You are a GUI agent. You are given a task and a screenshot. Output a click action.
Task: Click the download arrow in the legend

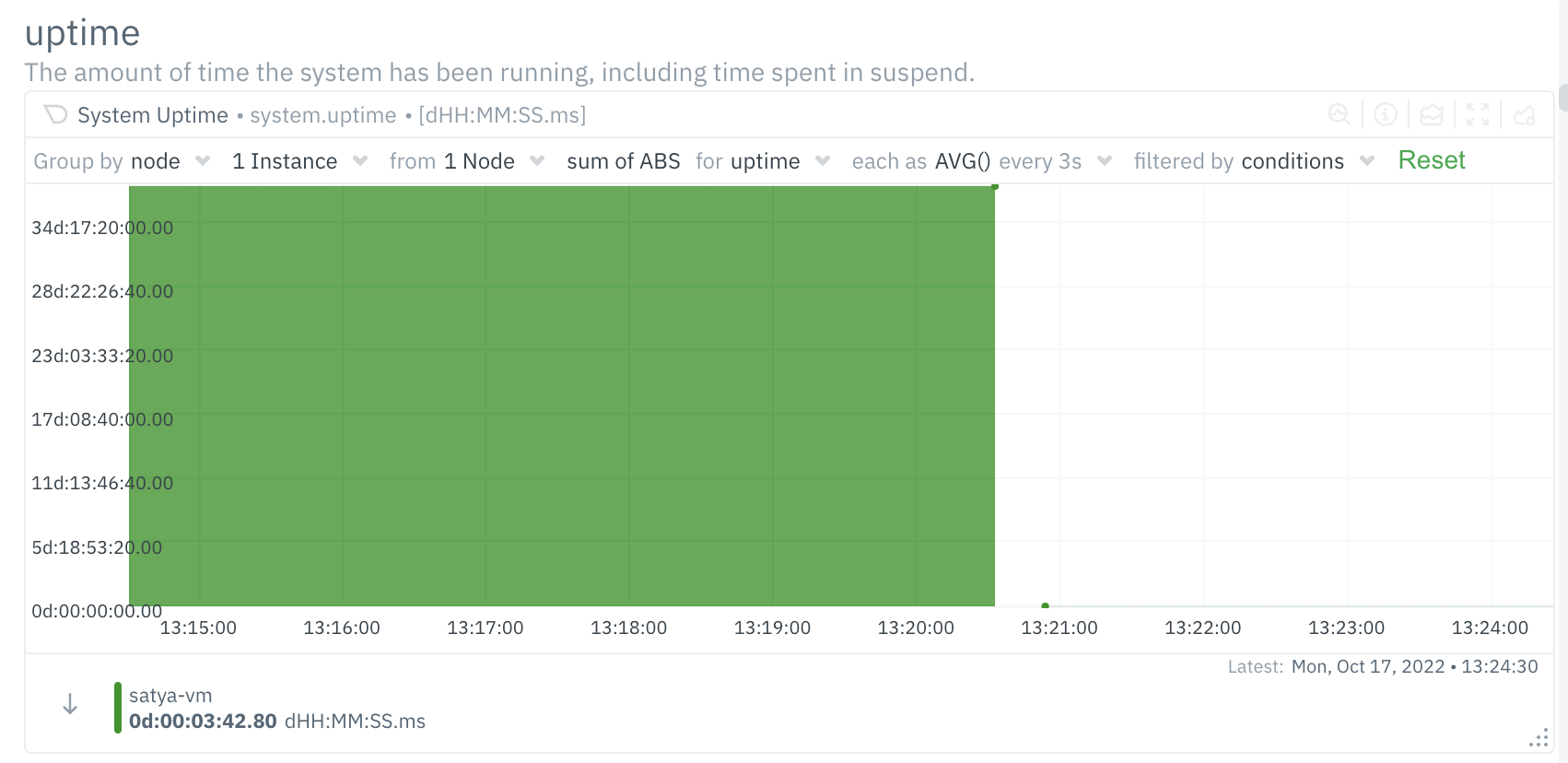pos(69,704)
